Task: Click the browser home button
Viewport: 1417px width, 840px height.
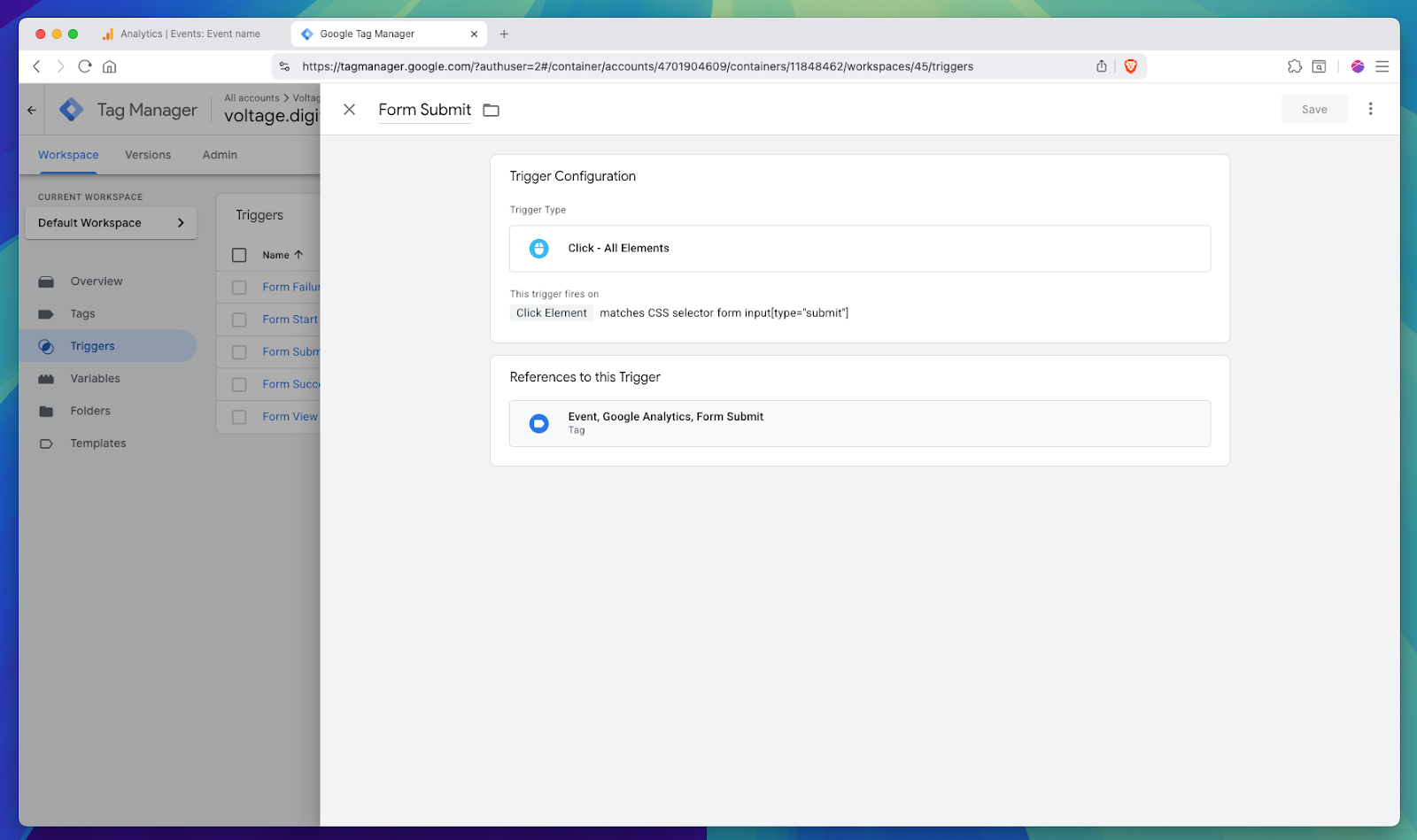Action: pyautogui.click(x=110, y=66)
